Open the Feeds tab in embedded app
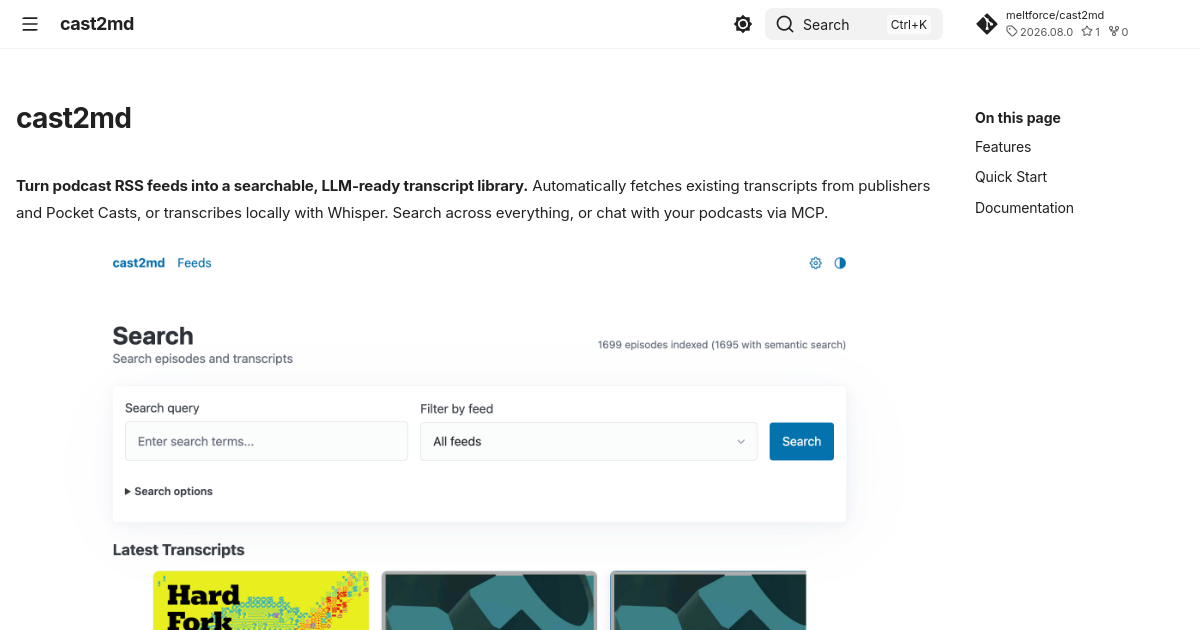This screenshot has width=1200, height=630. click(194, 263)
